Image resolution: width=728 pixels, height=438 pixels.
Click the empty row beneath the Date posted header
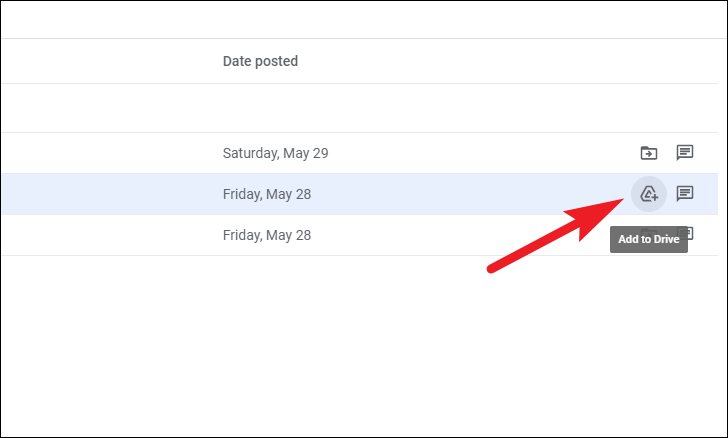360,108
